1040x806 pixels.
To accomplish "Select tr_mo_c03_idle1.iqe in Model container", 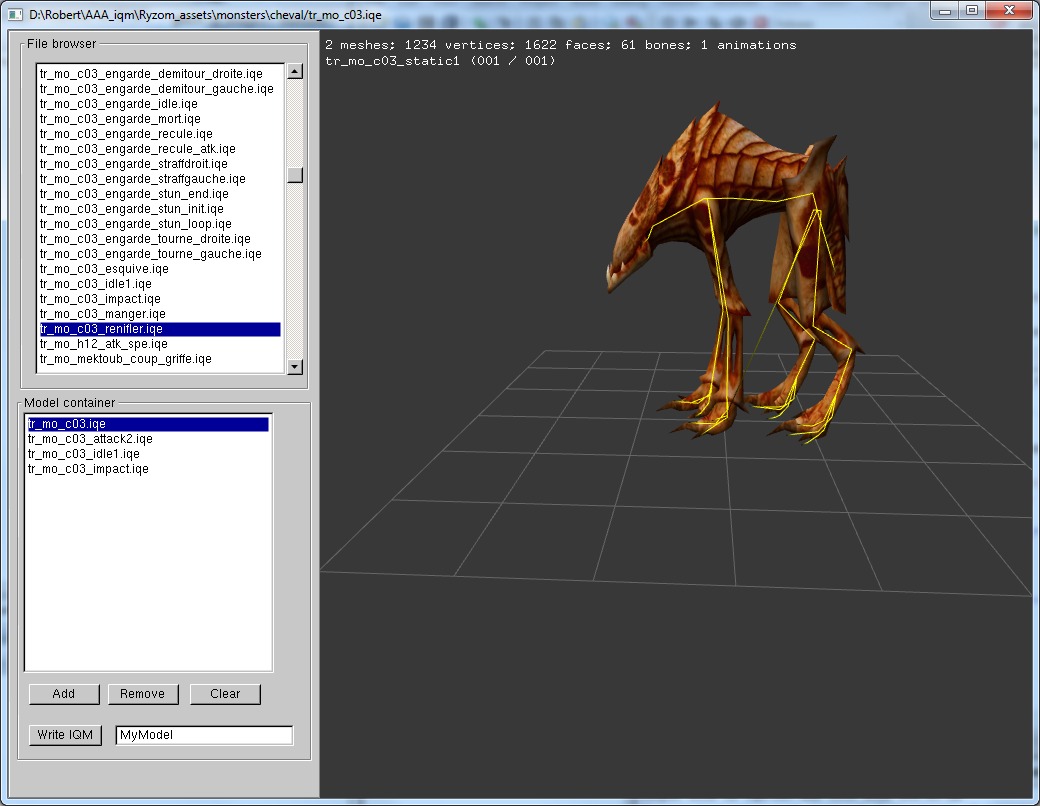I will (83, 454).
